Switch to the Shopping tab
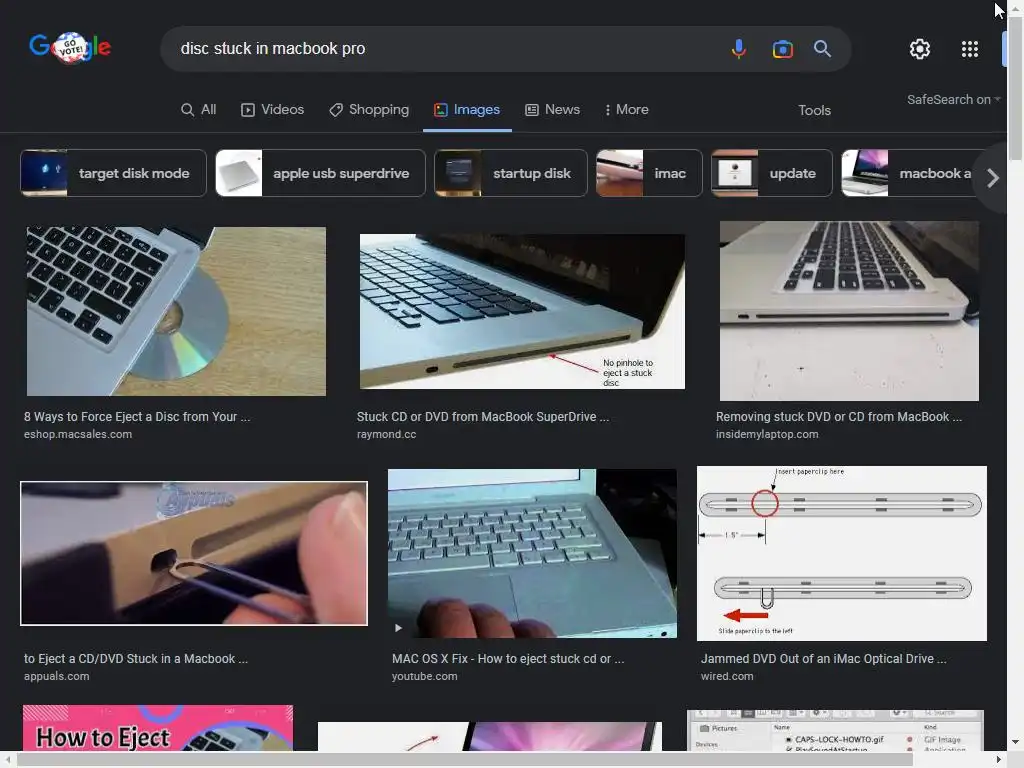This screenshot has height=768, width=1024. click(369, 110)
